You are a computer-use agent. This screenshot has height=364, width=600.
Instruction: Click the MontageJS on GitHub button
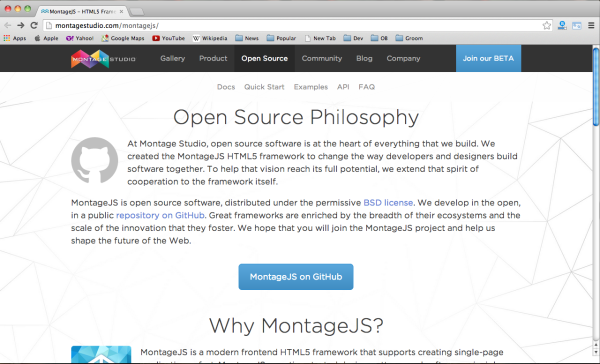coord(296,277)
